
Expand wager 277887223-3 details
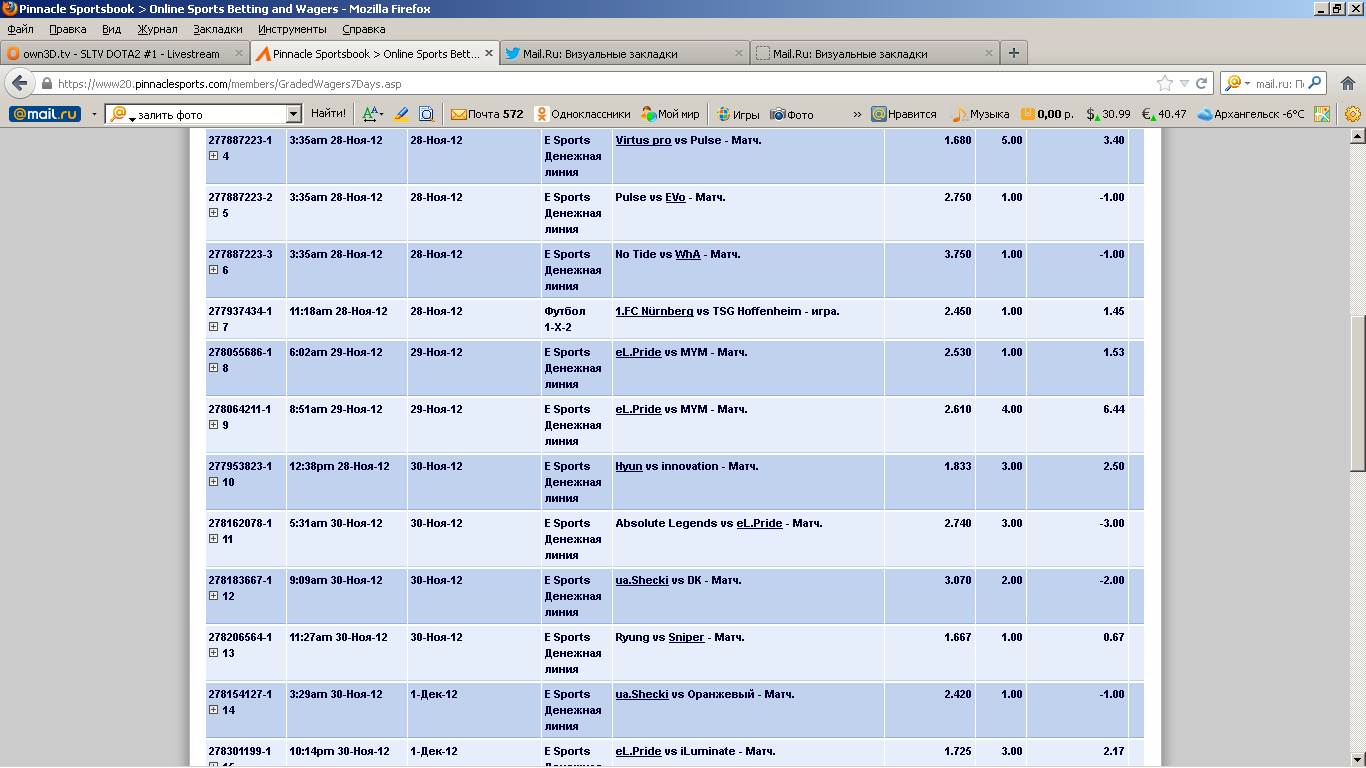pyautogui.click(x=213, y=270)
